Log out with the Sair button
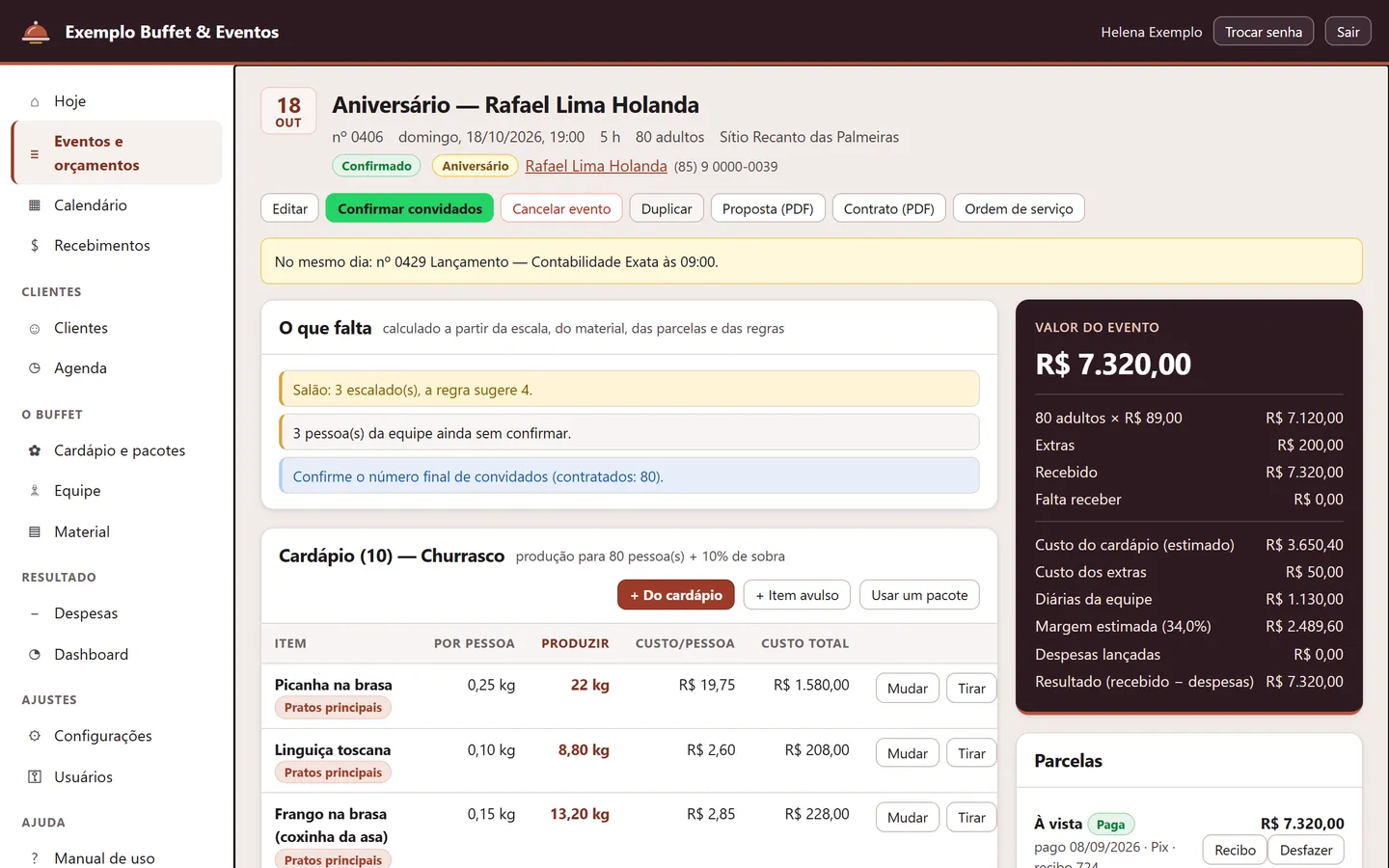 [1348, 32]
